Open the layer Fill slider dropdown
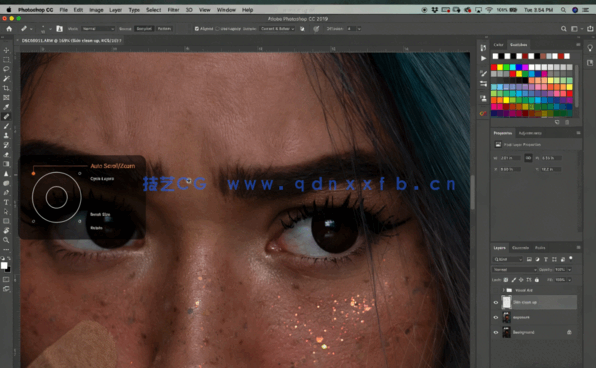 coord(569,280)
